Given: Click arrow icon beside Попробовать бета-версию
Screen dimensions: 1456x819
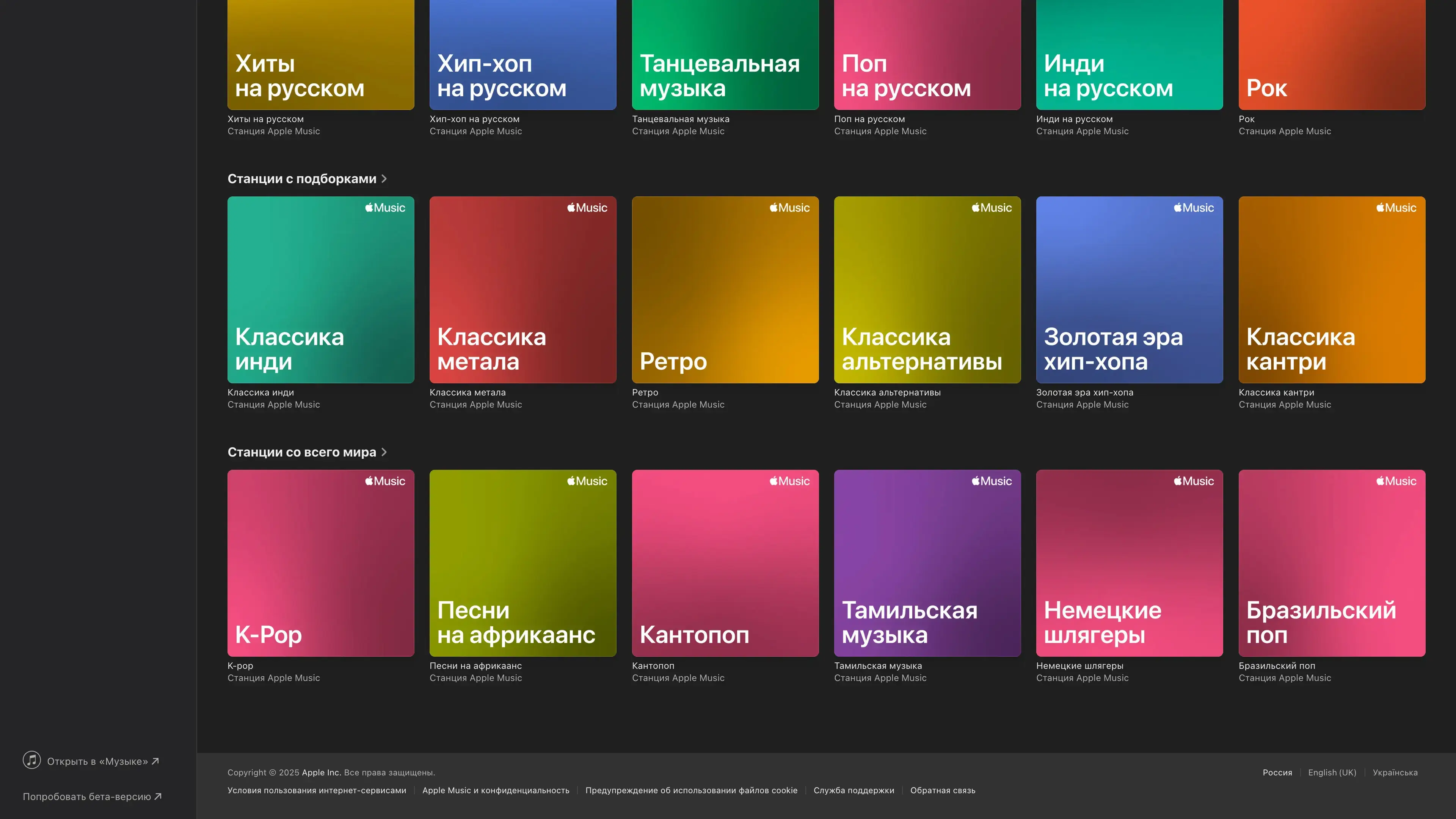Looking at the screenshot, I should (158, 796).
